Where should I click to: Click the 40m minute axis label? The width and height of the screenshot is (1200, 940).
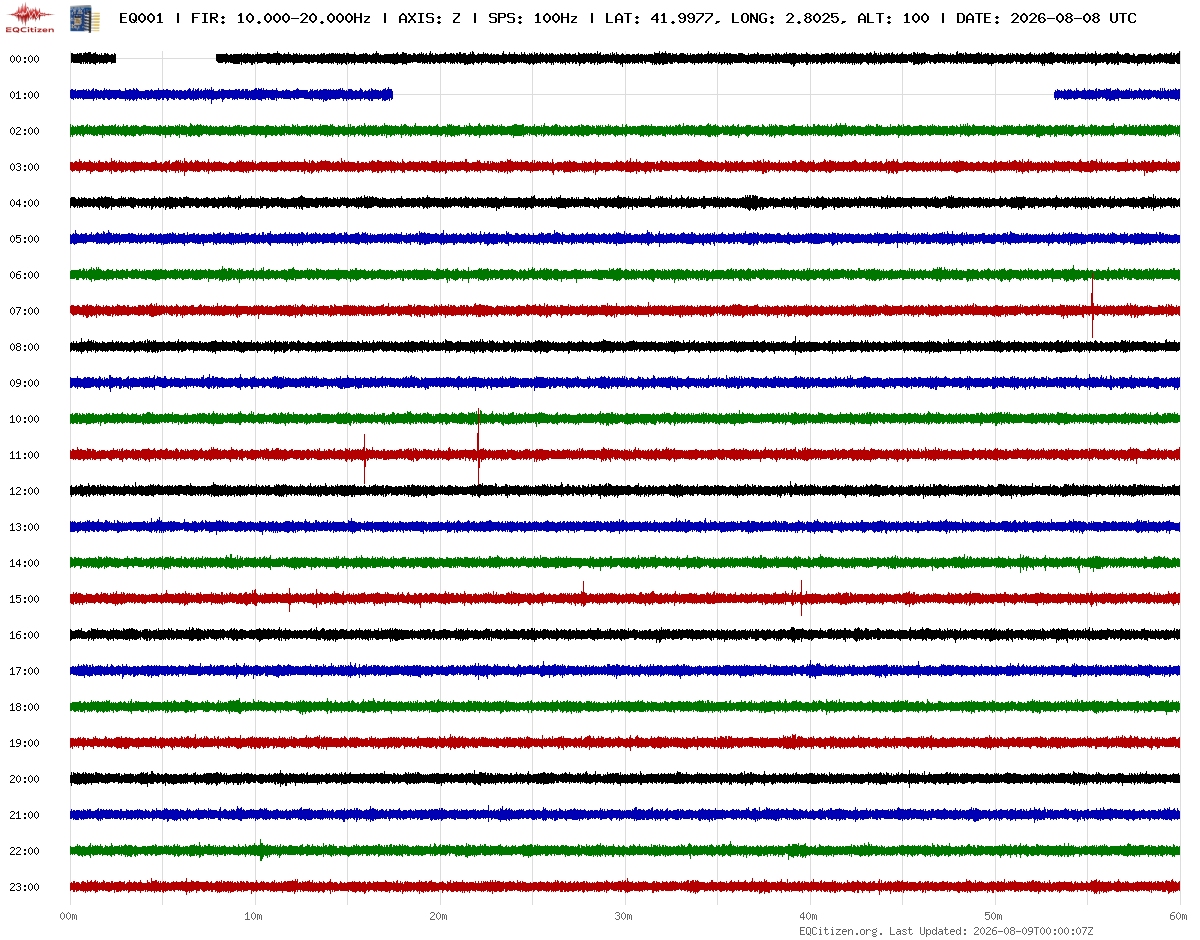coord(809,916)
